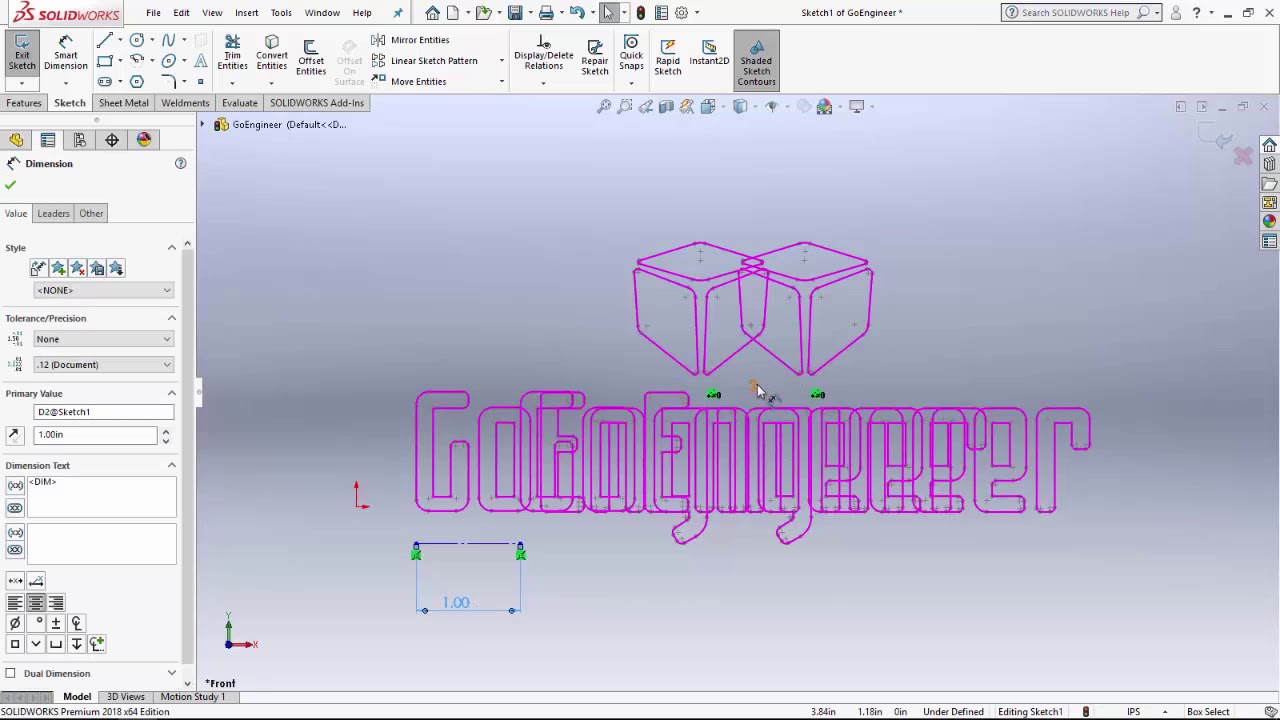The width and height of the screenshot is (1280, 720).
Task: Open the Options gear icon
Action: (x=681, y=13)
